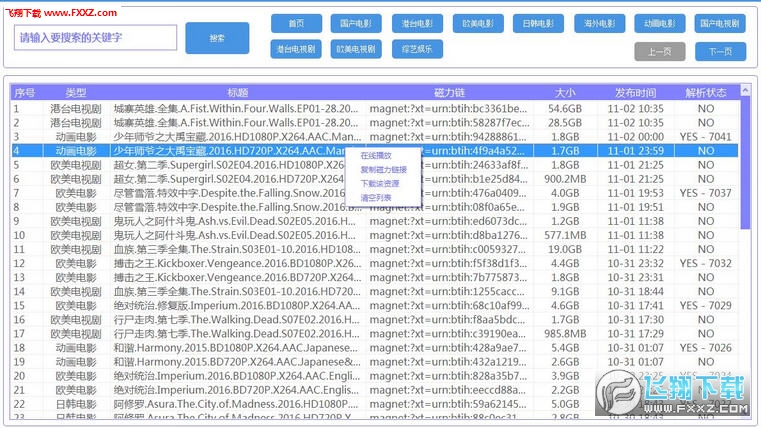Click the 搜索 search button
Screen dimensions: 761x428
pyautogui.click(x=217, y=38)
